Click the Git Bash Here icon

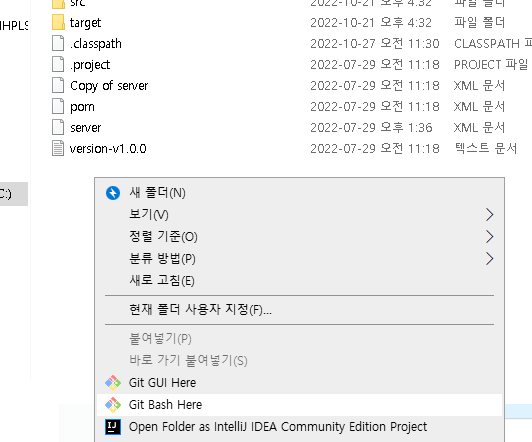point(113,405)
